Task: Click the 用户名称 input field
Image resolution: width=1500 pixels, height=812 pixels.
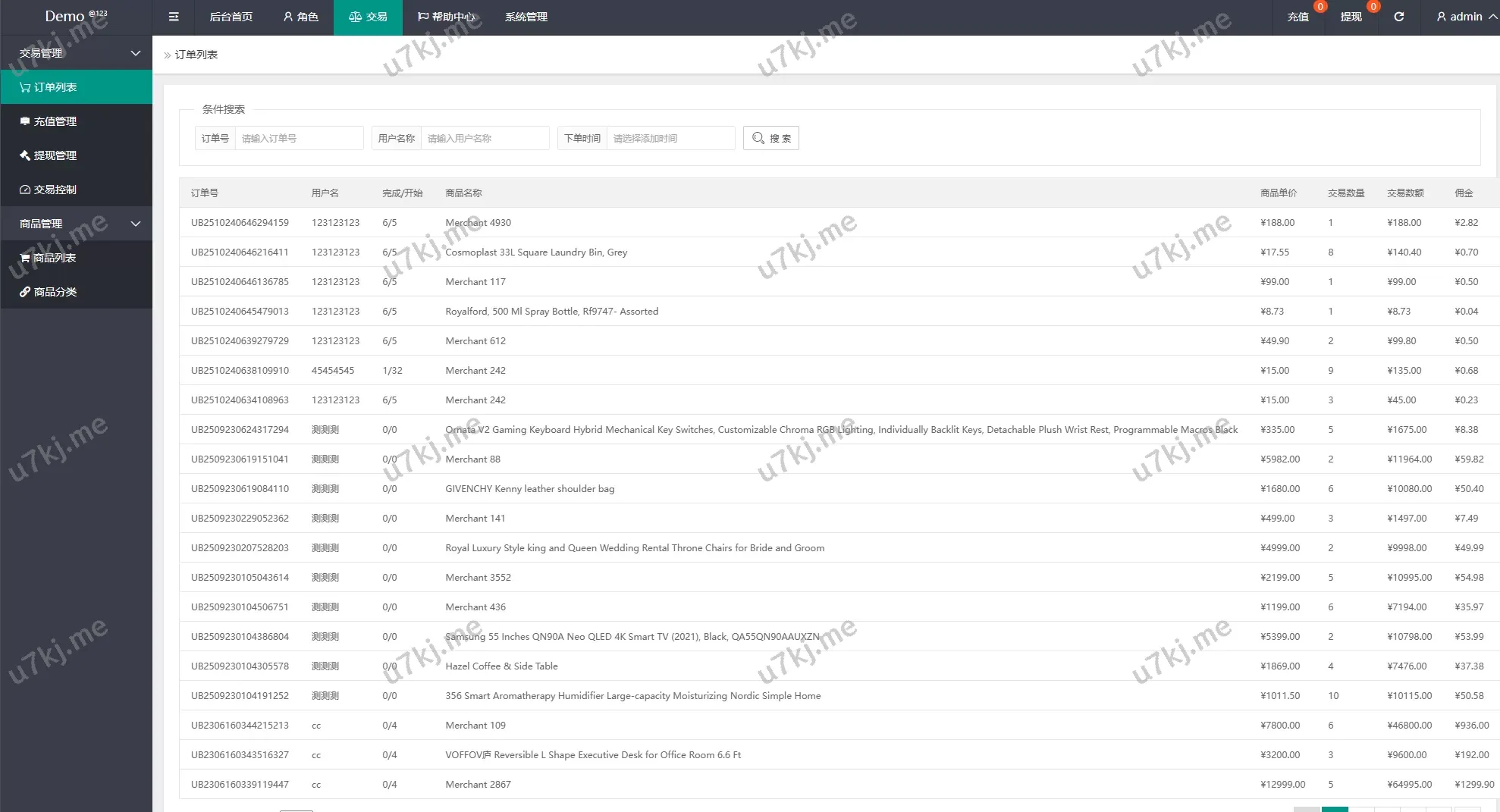Action: pyautogui.click(x=485, y=138)
